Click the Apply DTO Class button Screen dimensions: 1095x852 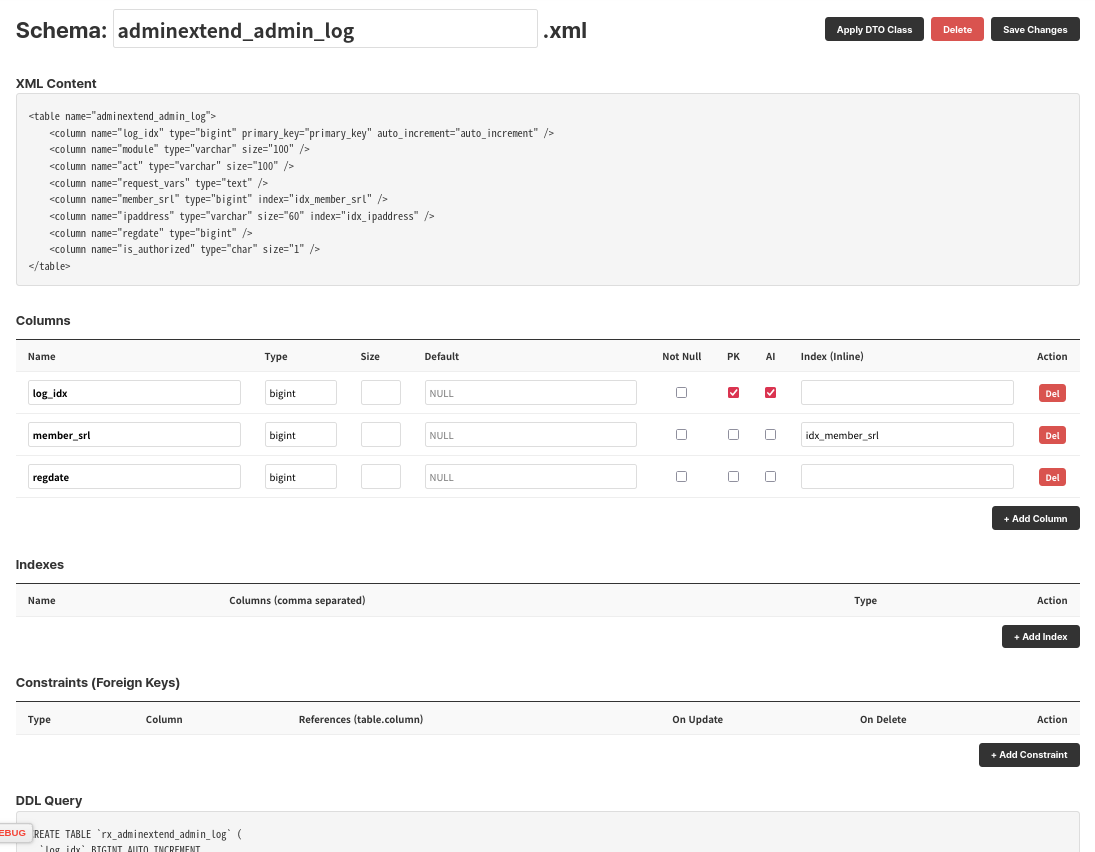873,29
